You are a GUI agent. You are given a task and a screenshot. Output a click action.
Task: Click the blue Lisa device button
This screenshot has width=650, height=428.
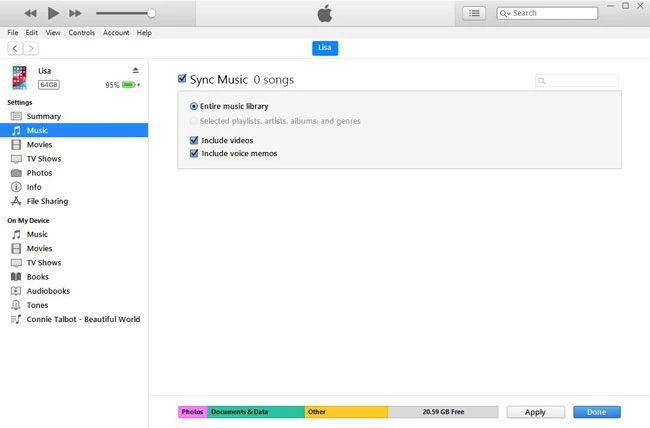pos(325,48)
